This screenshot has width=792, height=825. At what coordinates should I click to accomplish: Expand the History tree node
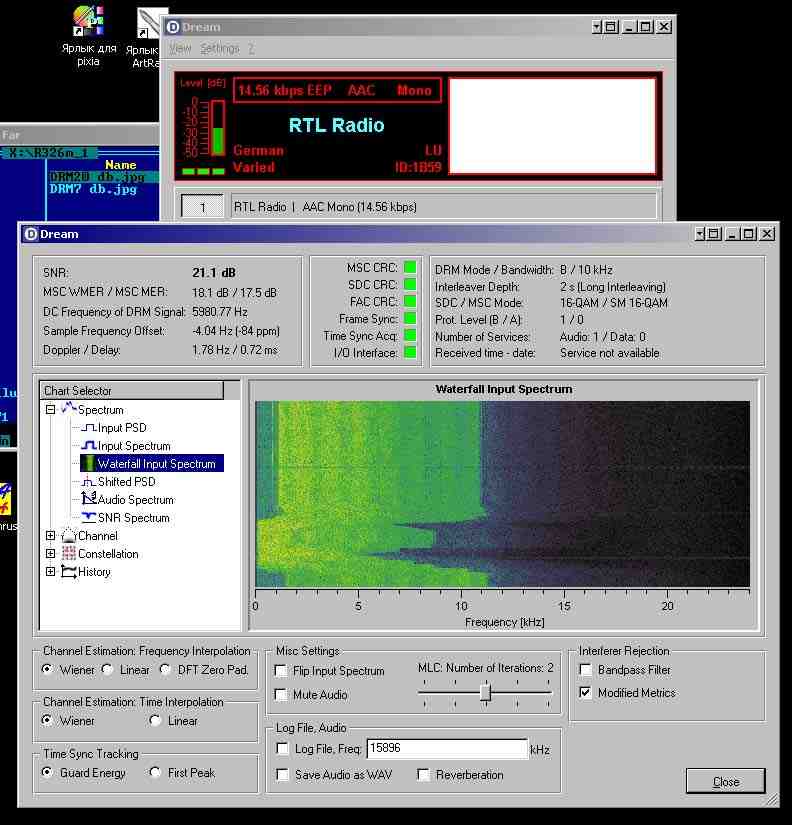click(x=50, y=572)
